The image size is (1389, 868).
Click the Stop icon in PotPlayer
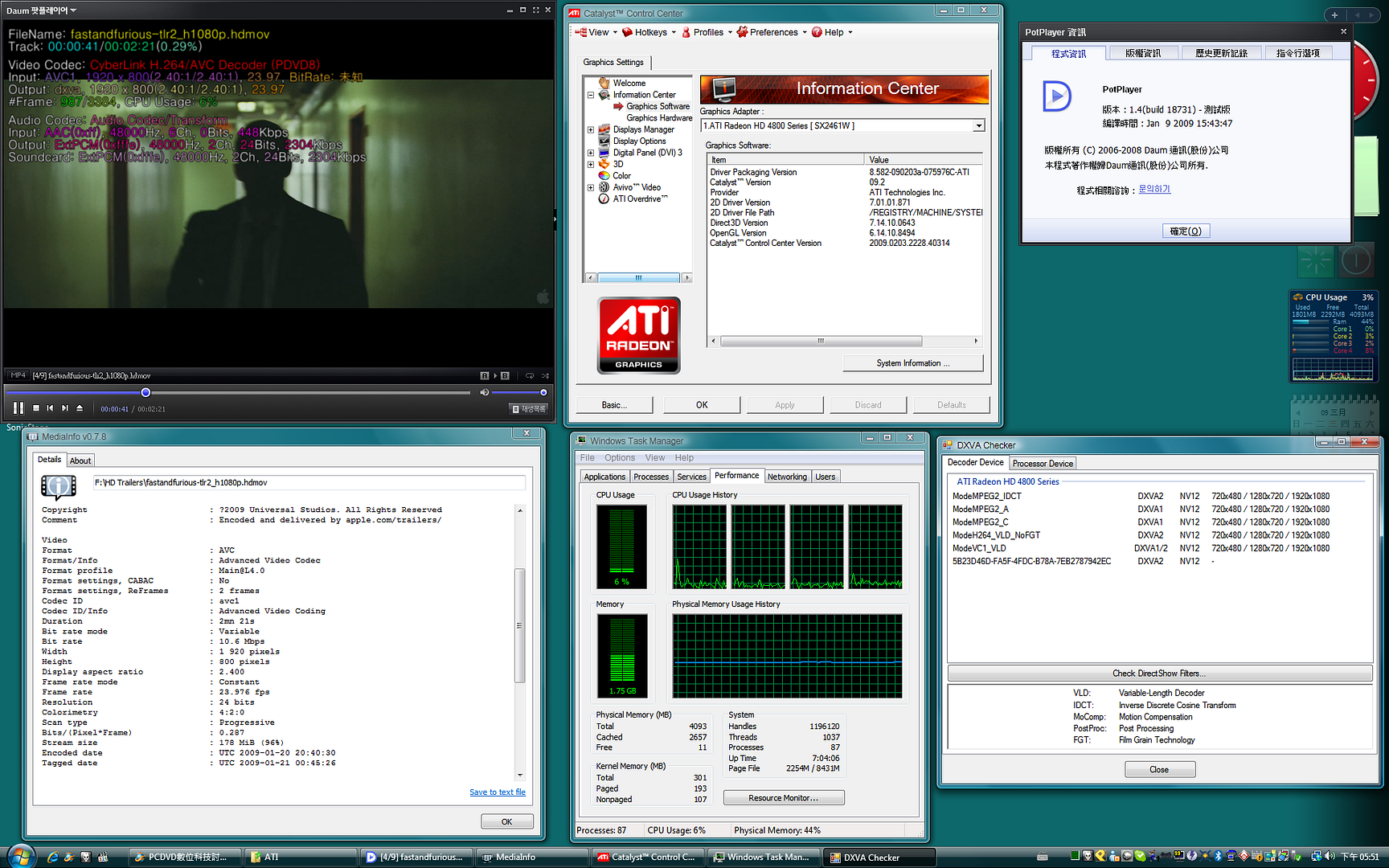[36, 408]
